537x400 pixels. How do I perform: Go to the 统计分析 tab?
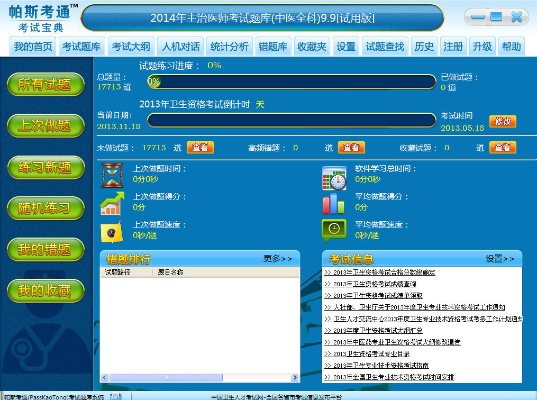pyautogui.click(x=229, y=46)
